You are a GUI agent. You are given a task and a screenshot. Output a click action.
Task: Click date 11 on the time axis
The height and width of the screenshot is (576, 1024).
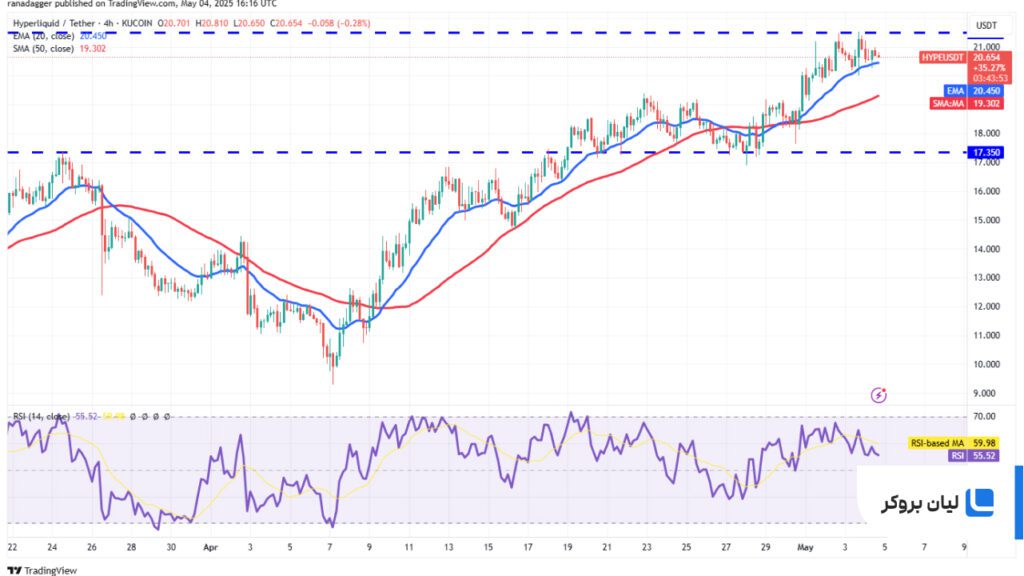point(409,547)
